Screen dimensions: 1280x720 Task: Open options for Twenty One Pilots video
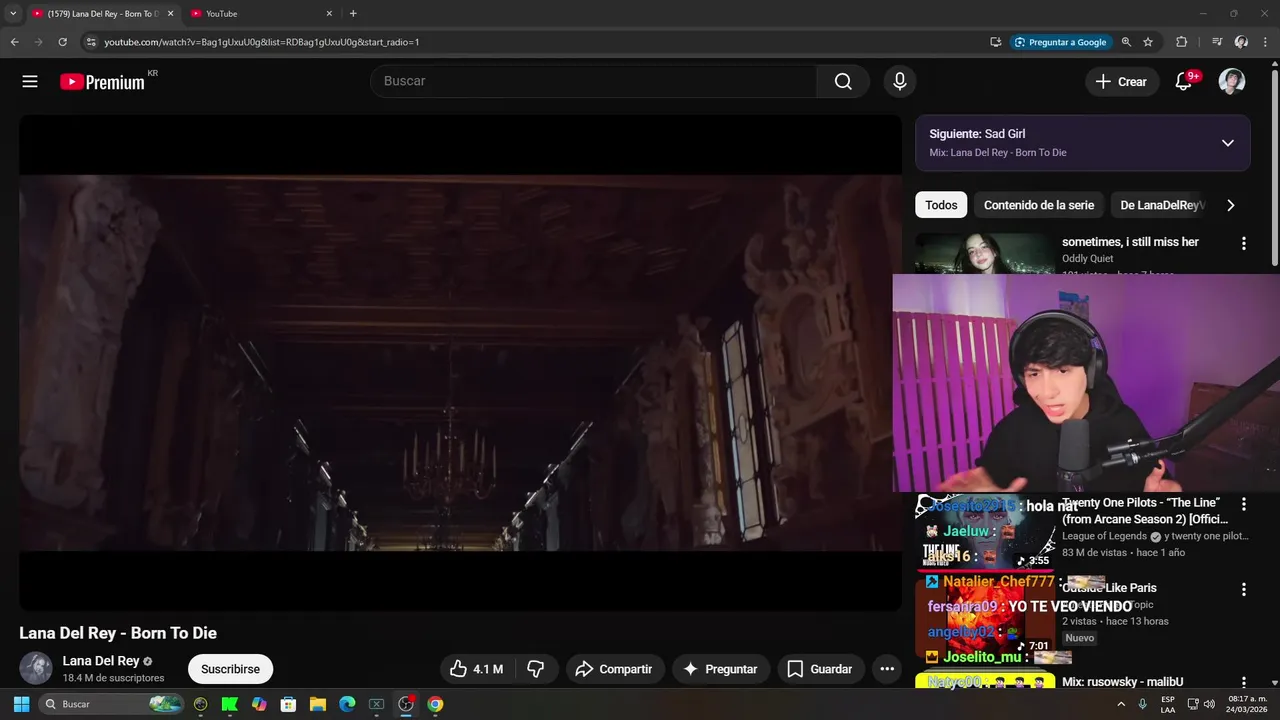(x=1244, y=504)
